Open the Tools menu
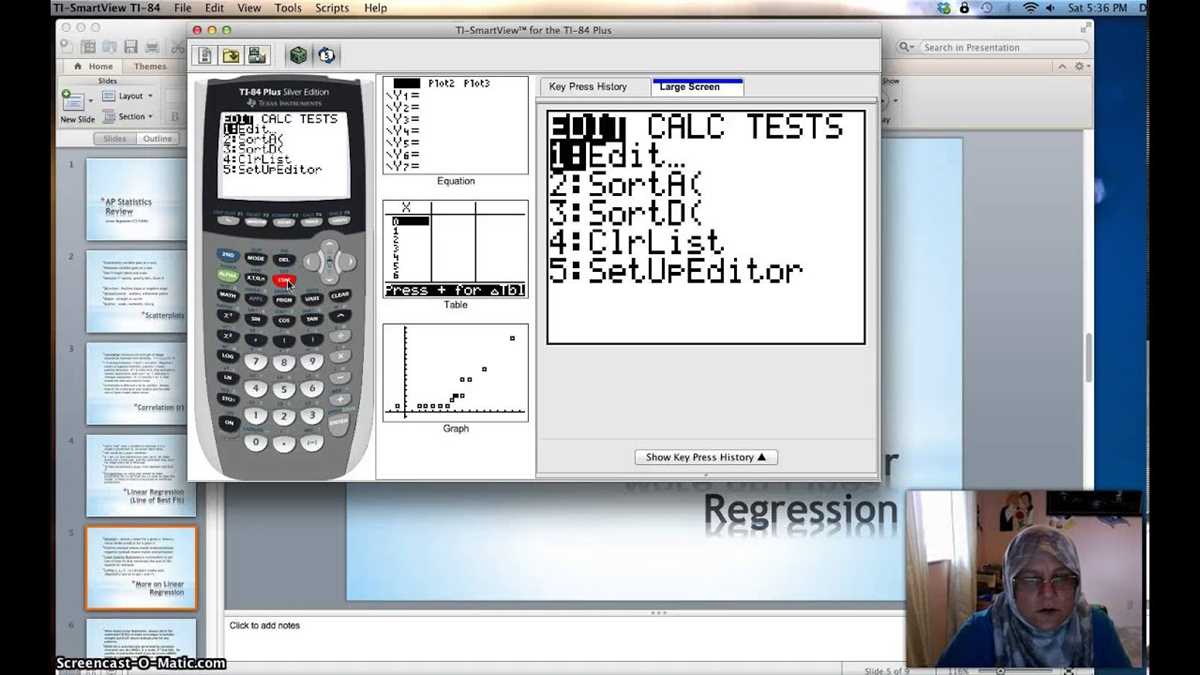This screenshot has width=1200, height=675. [288, 8]
